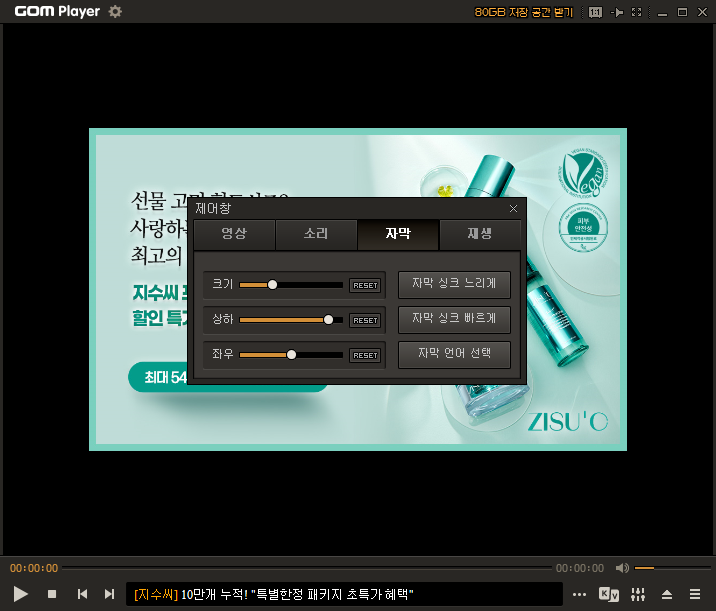Open the 재생 tab
The image size is (716, 611).
(480, 234)
